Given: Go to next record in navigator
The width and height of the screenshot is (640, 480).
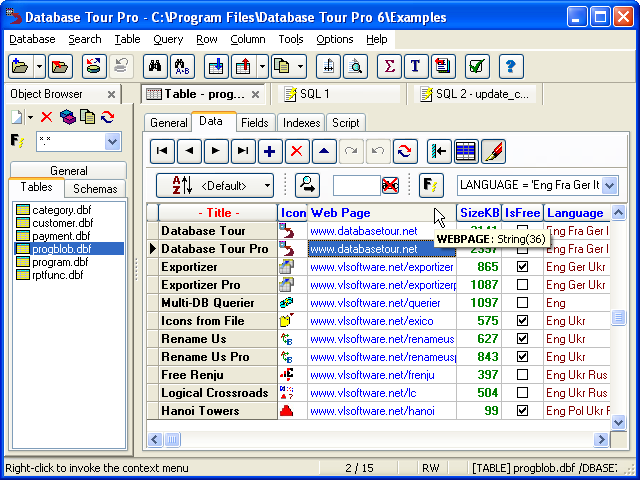Looking at the screenshot, I should (216, 151).
